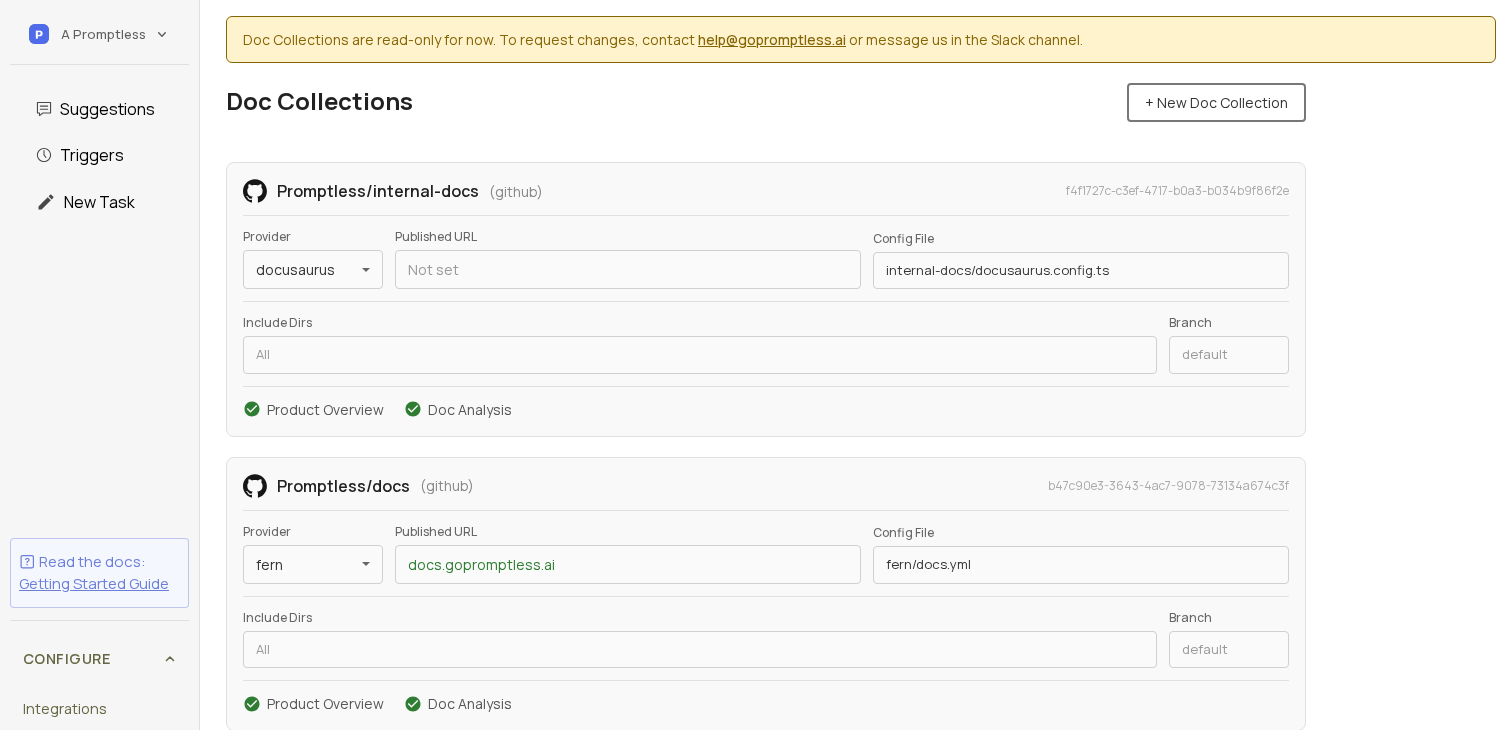
Task: Toggle the Doc Analysis checkmark for Promptless/docs
Action: pos(413,704)
